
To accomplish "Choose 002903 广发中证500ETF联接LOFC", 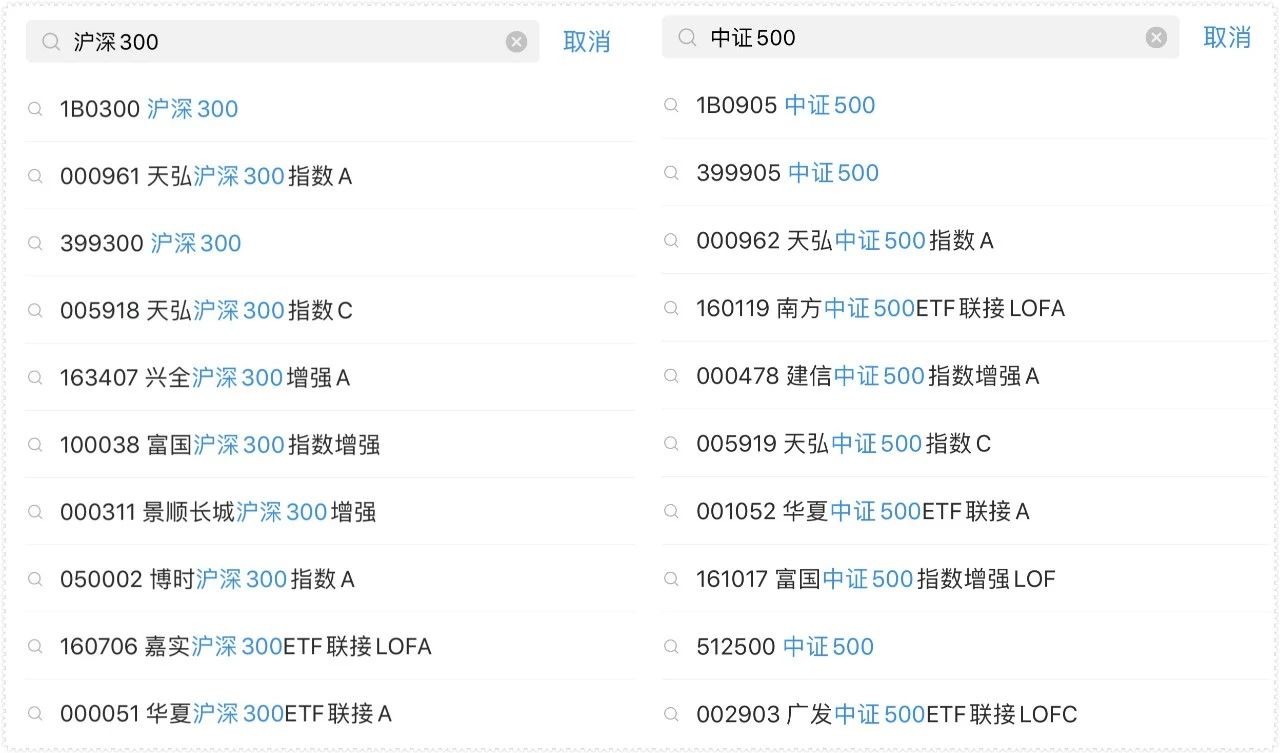I will [886, 715].
